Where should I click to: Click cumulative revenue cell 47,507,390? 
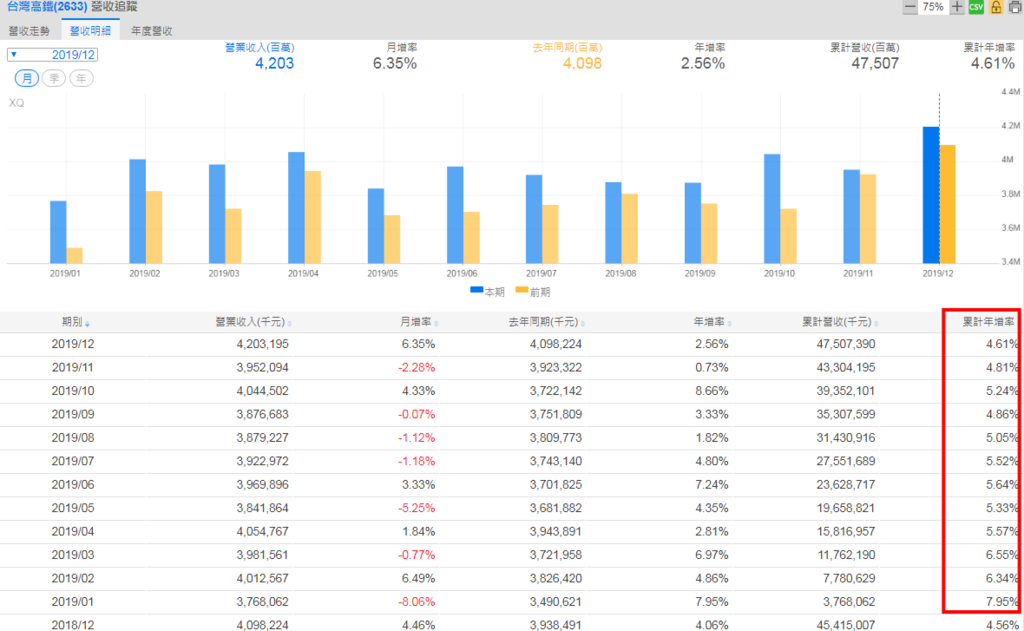846,344
